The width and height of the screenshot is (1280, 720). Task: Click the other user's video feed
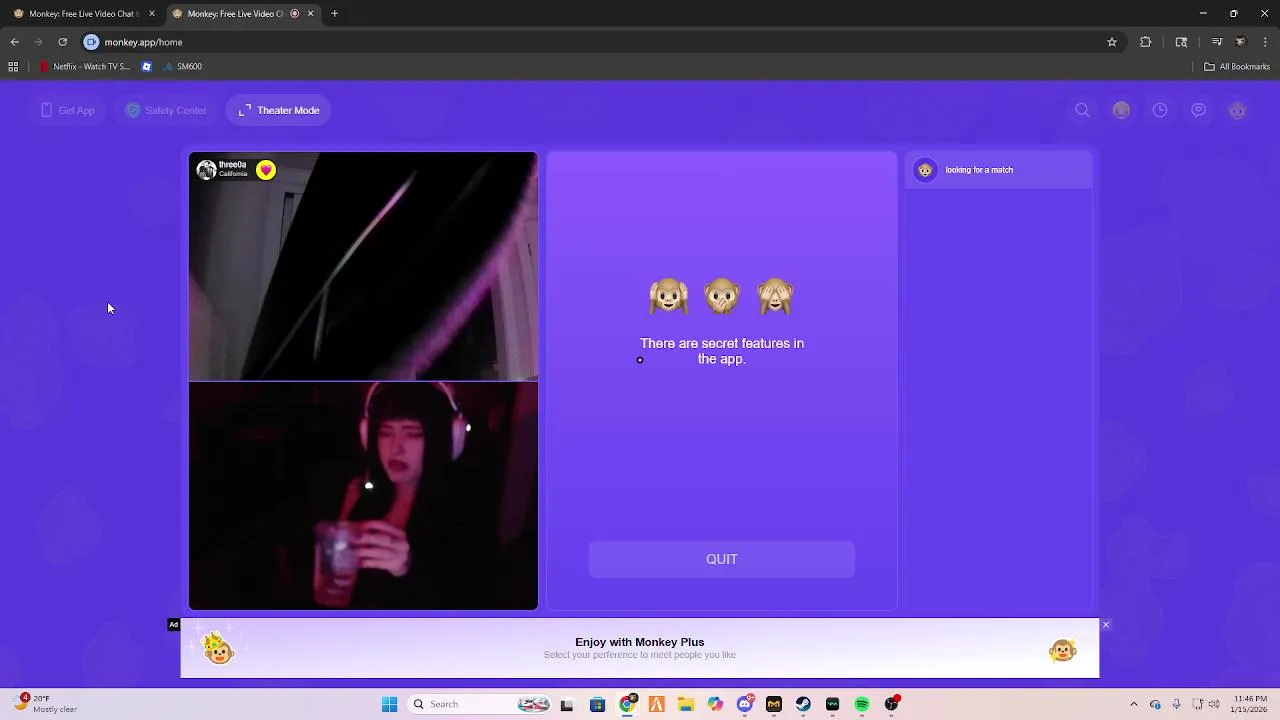click(x=363, y=266)
